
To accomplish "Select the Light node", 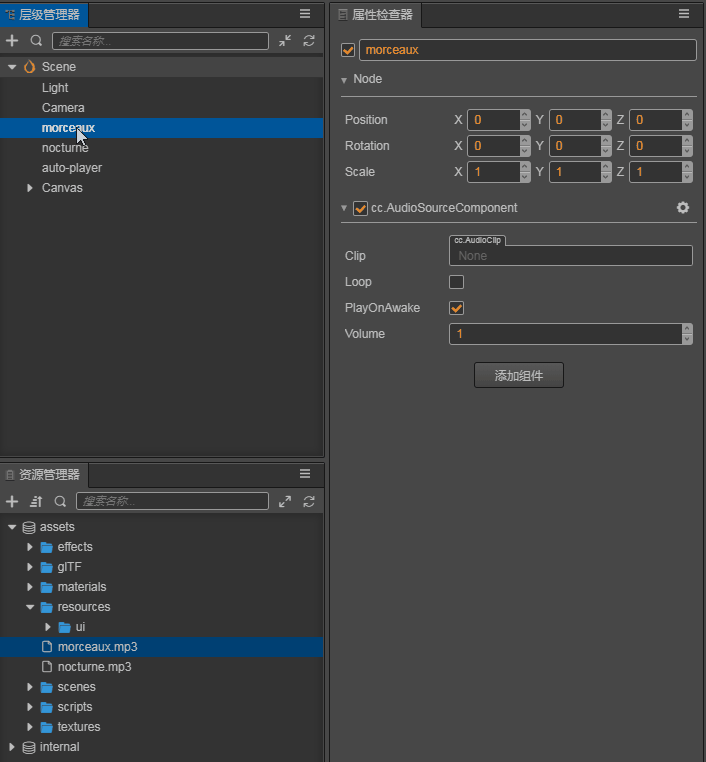I will click(55, 87).
